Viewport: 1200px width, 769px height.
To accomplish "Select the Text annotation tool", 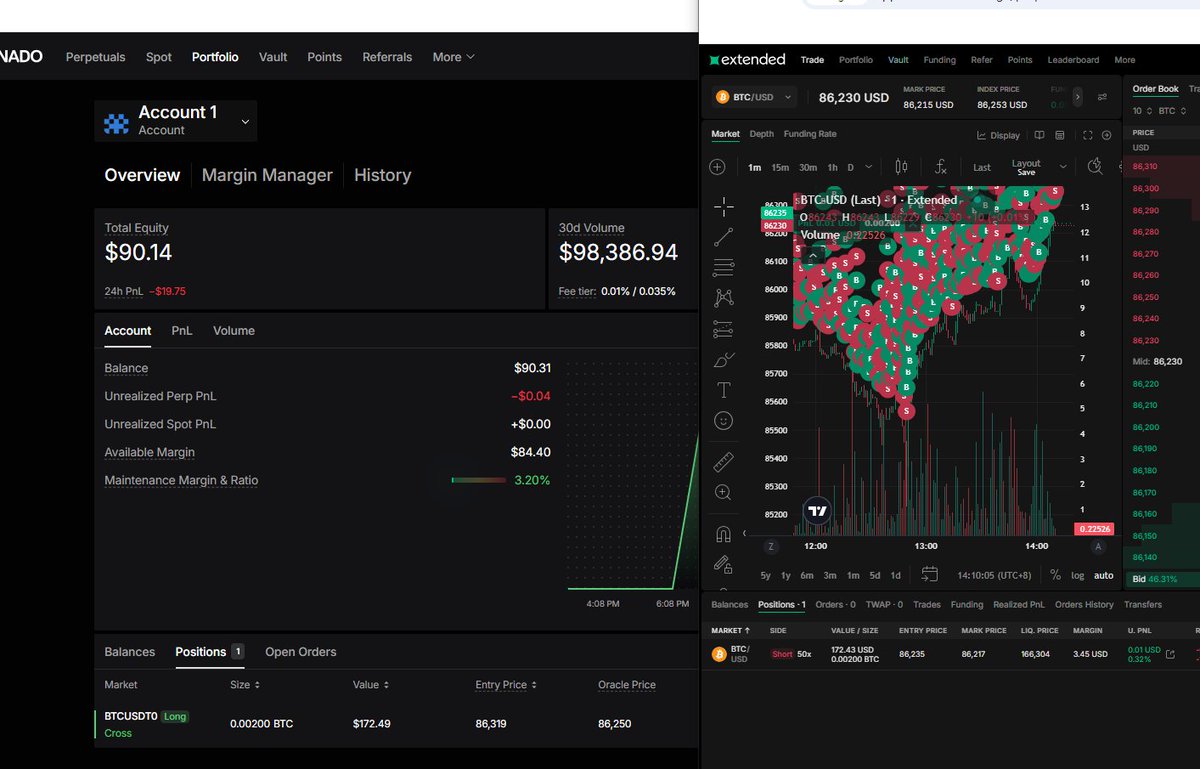I will 724,390.
